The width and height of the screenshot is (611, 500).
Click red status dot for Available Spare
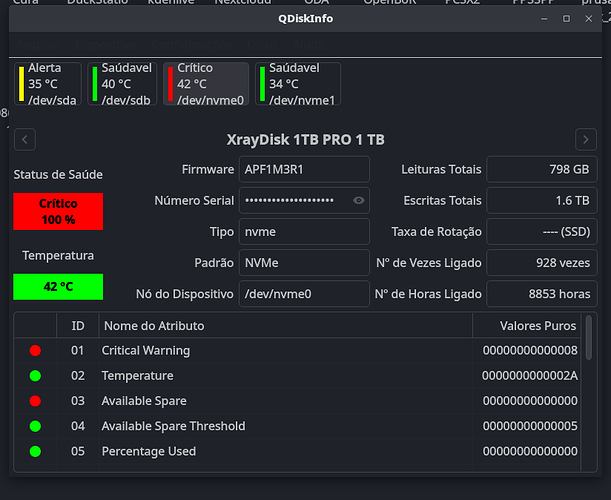[35, 401]
